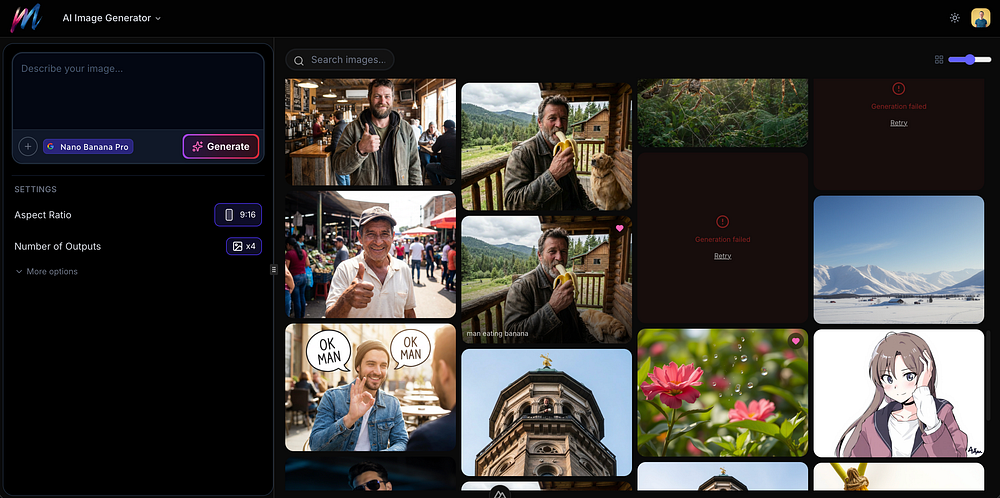Click the plus add attachment button

tap(27, 147)
